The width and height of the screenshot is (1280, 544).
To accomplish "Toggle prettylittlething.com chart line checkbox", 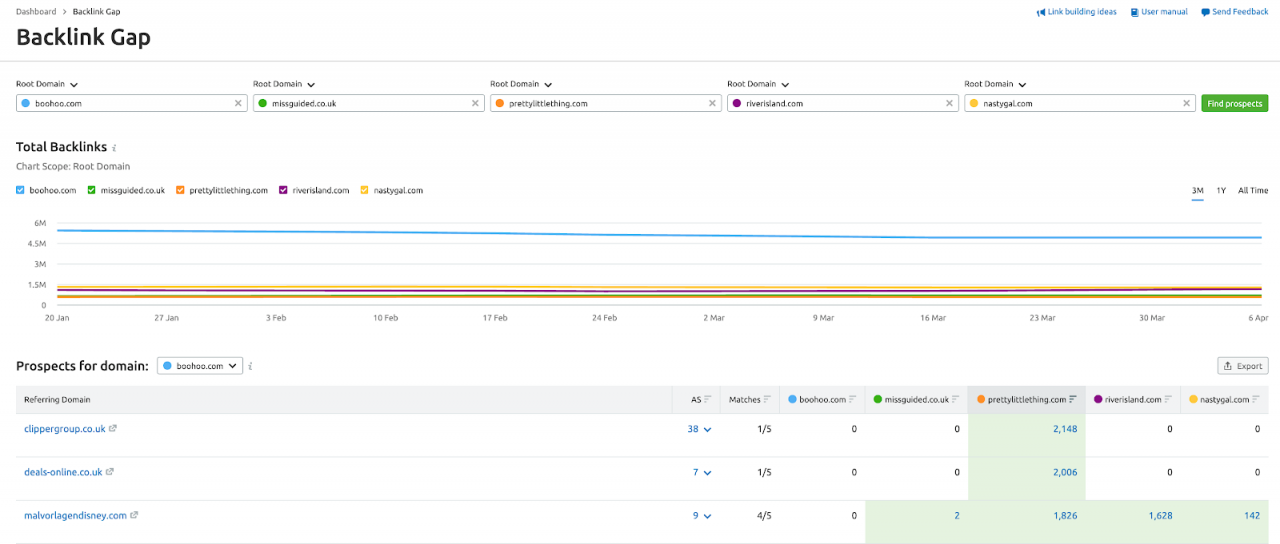I will [180, 190].
